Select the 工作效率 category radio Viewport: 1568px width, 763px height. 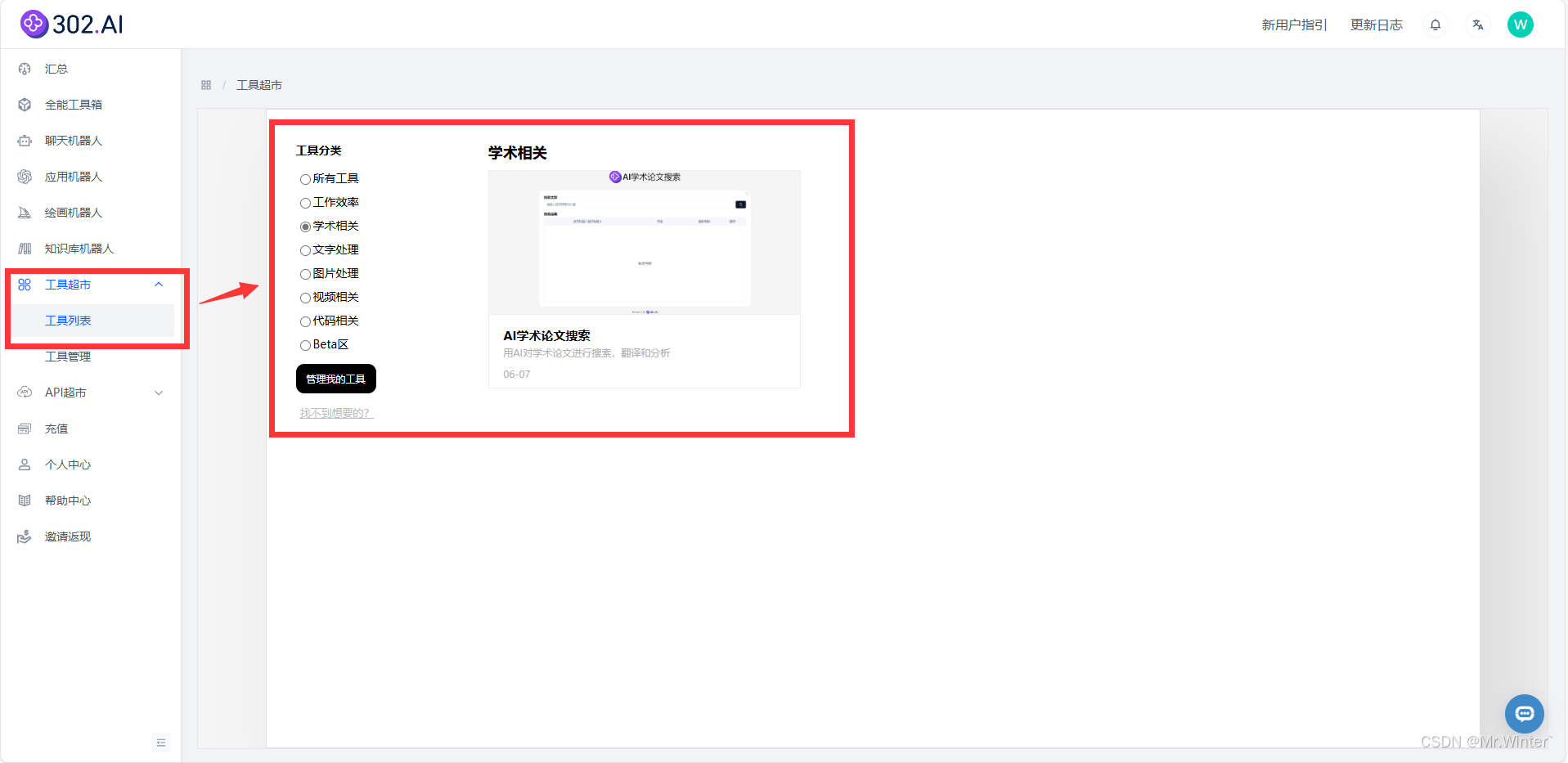tap(305, 203)
